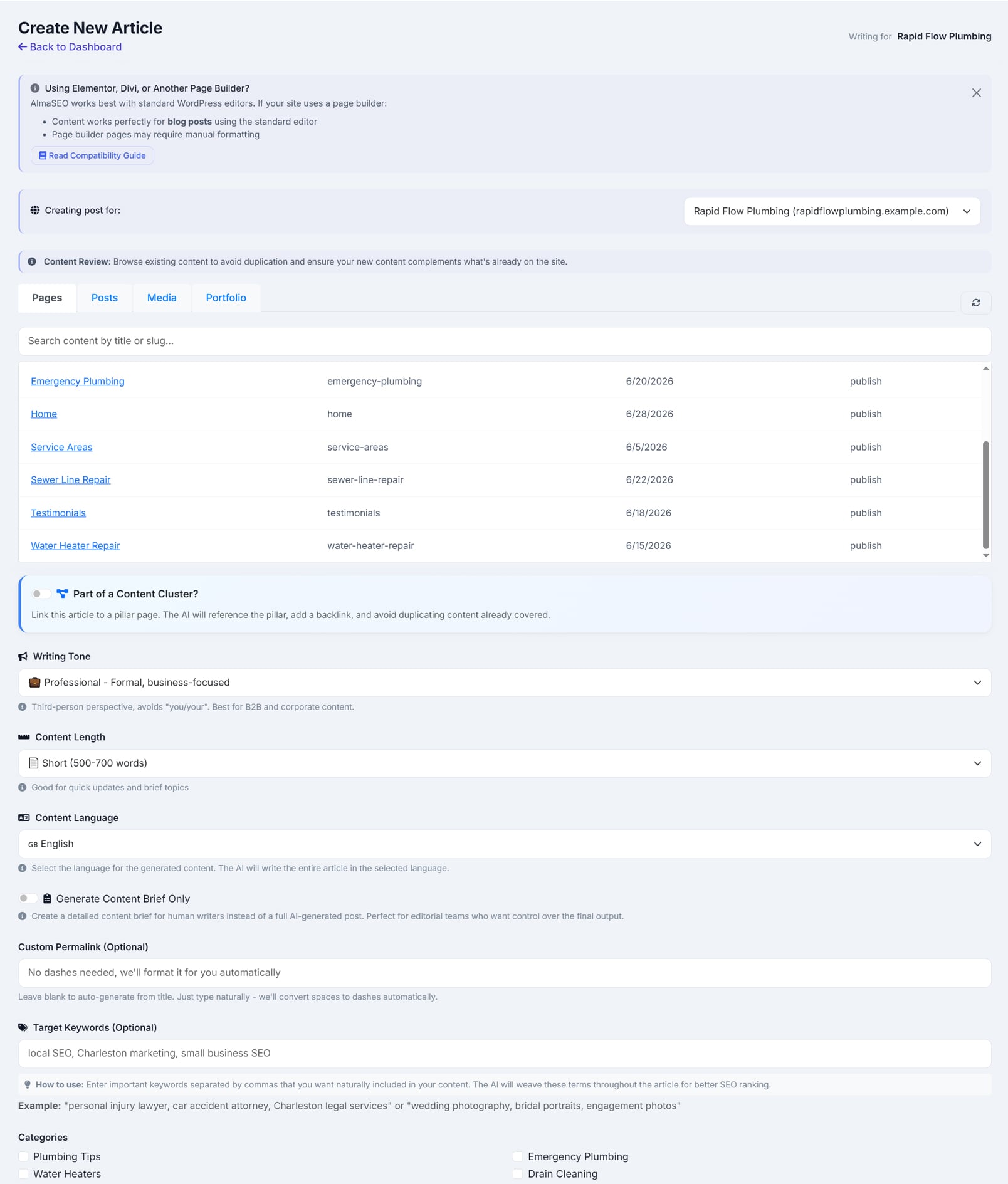Click the Target Keywords tags icon
The image size is (1008, 1184).
(23, 1027)
